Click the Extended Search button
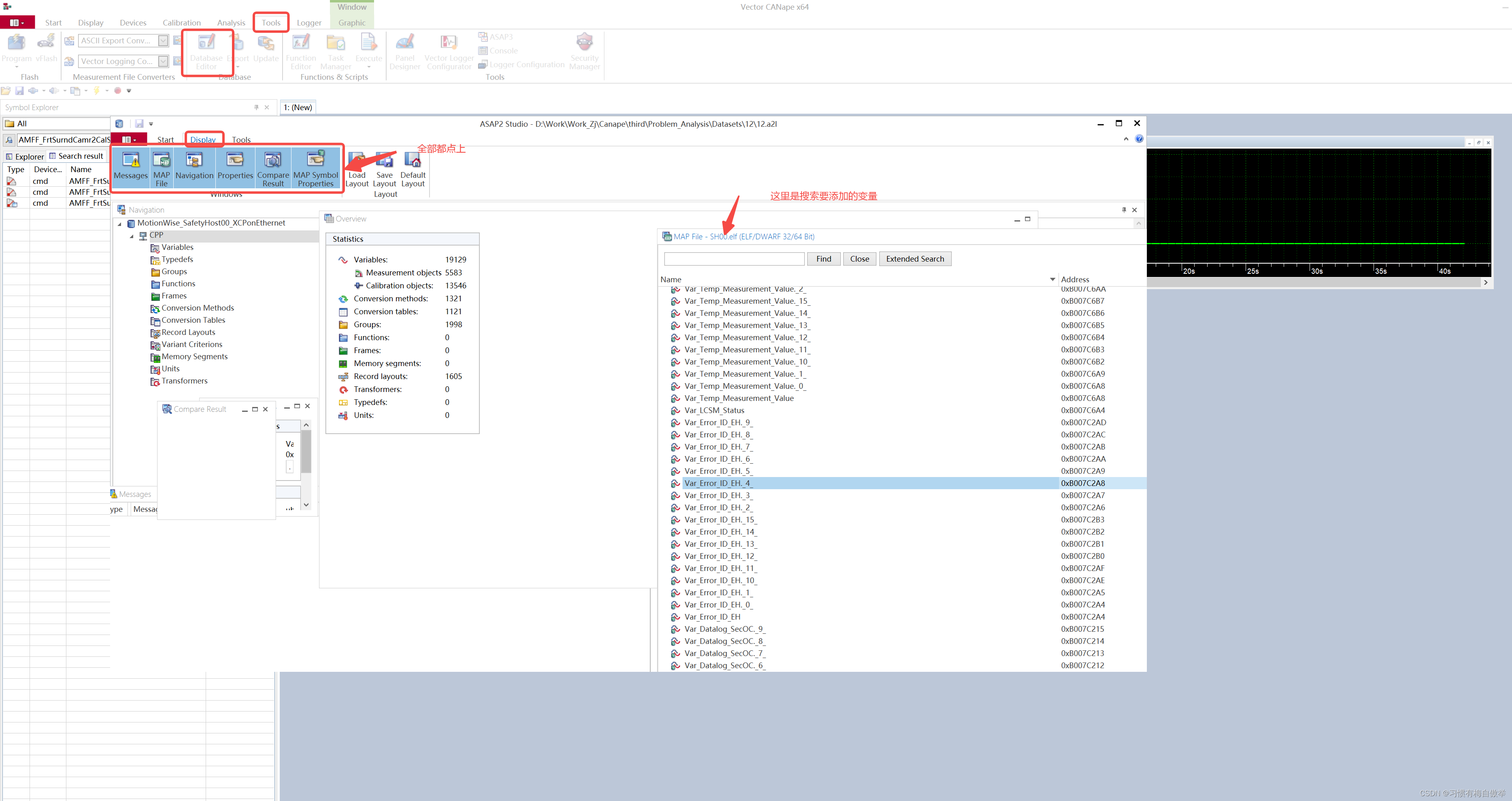This screenshot has height=801, width=1512. point(914,258)
